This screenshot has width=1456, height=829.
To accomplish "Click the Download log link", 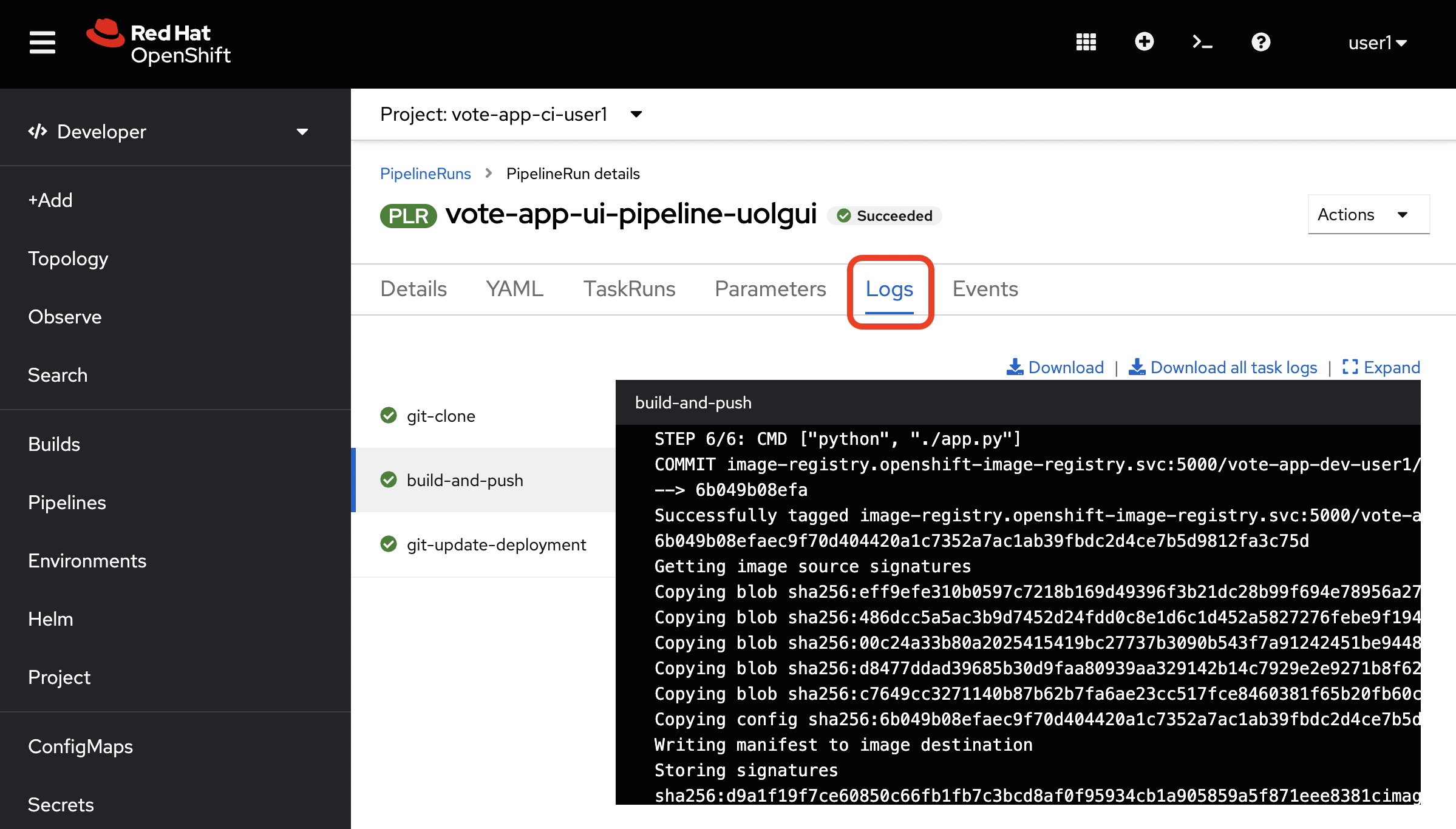I will [1055, 367].
